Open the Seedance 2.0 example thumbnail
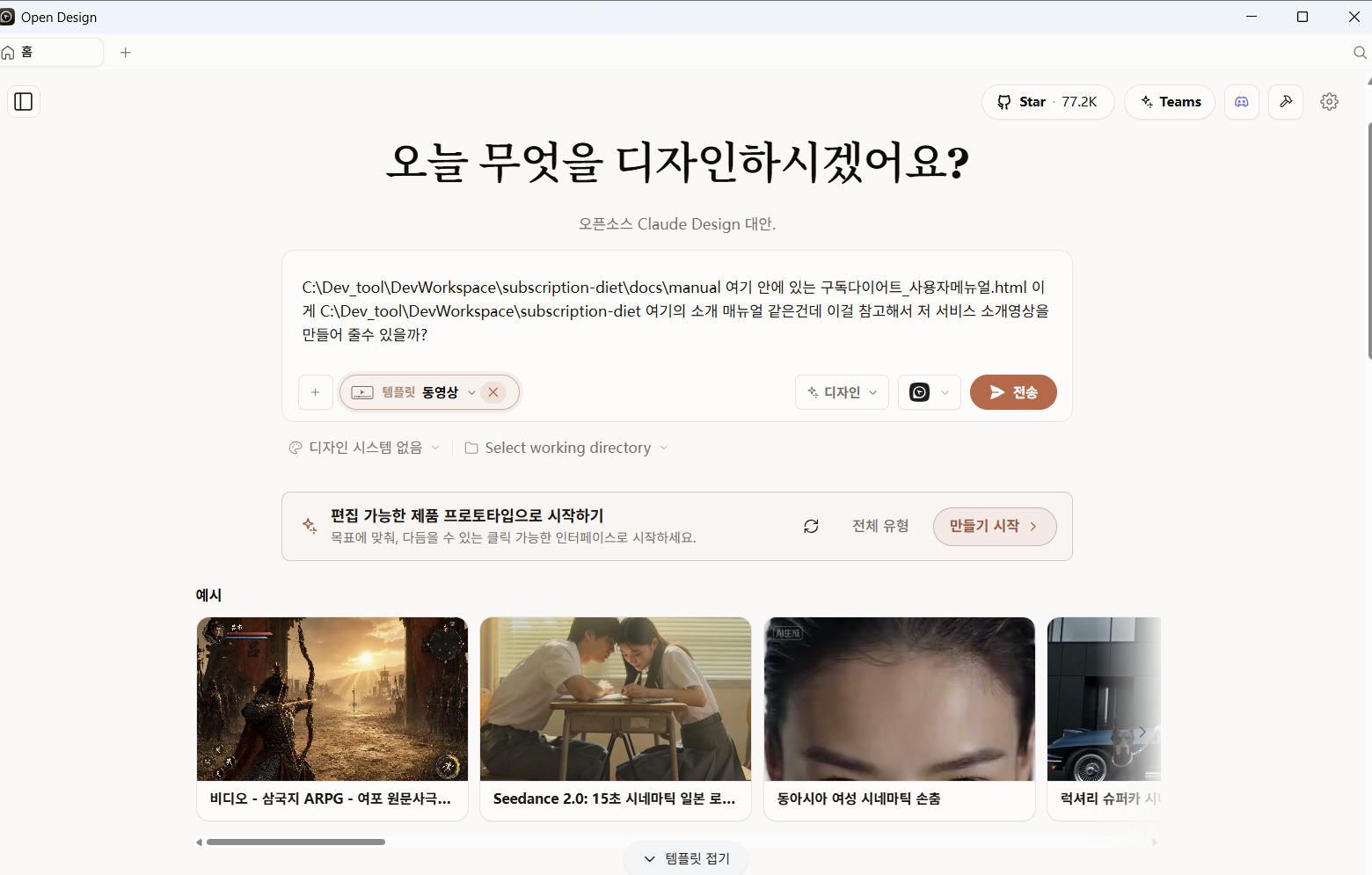 (616, 699)
